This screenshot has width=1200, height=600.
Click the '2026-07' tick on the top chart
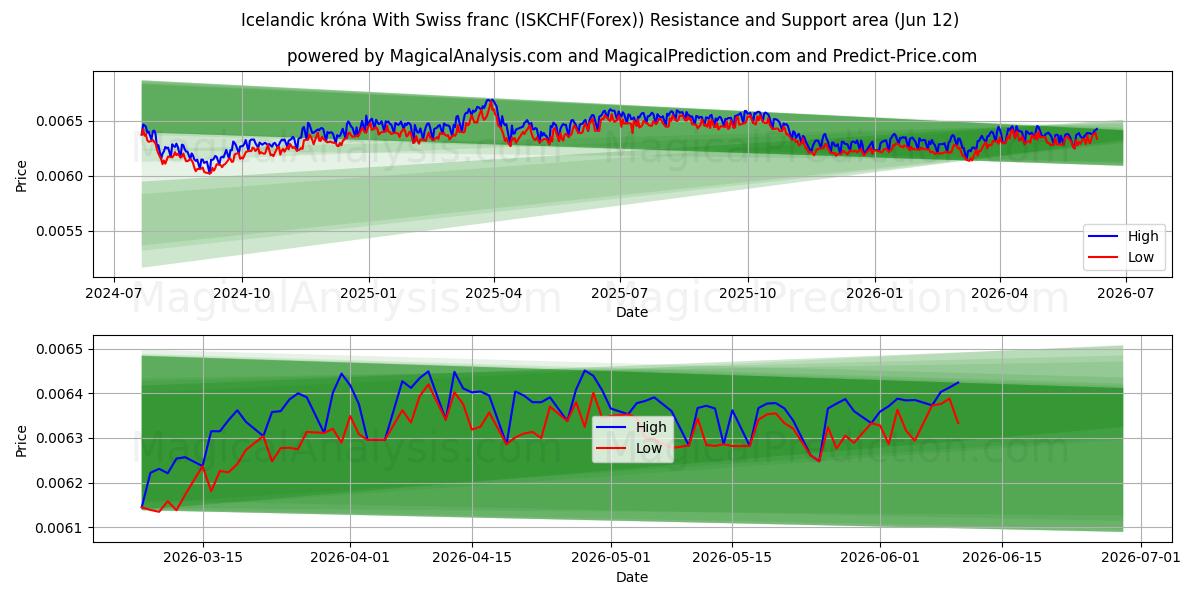pyautogui.click(x=1126, y=293)
